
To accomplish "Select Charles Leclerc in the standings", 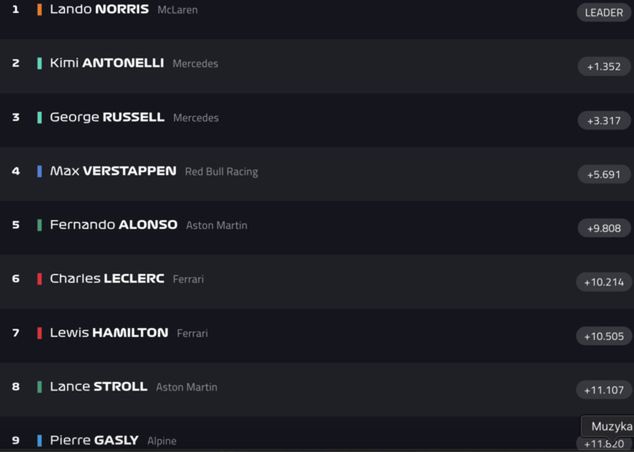I will pos(107,279).
